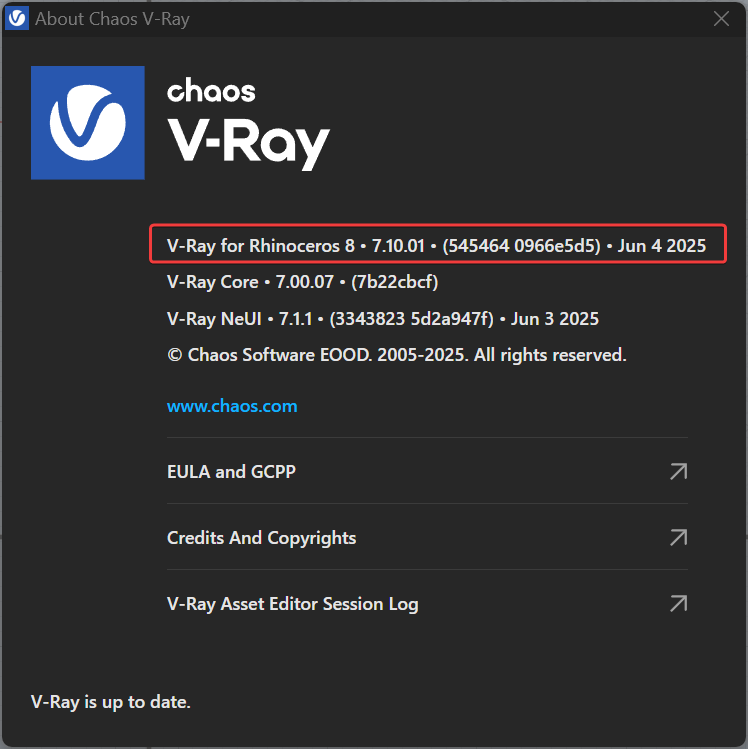The image size is (748, 749).
Task: Click the build hash 545464 0966e5d5
Action: [x=522, y=245]
